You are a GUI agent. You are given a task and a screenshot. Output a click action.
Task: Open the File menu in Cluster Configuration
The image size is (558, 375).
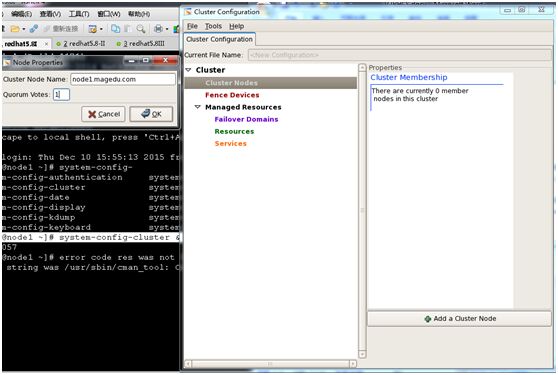click(192, 26)
